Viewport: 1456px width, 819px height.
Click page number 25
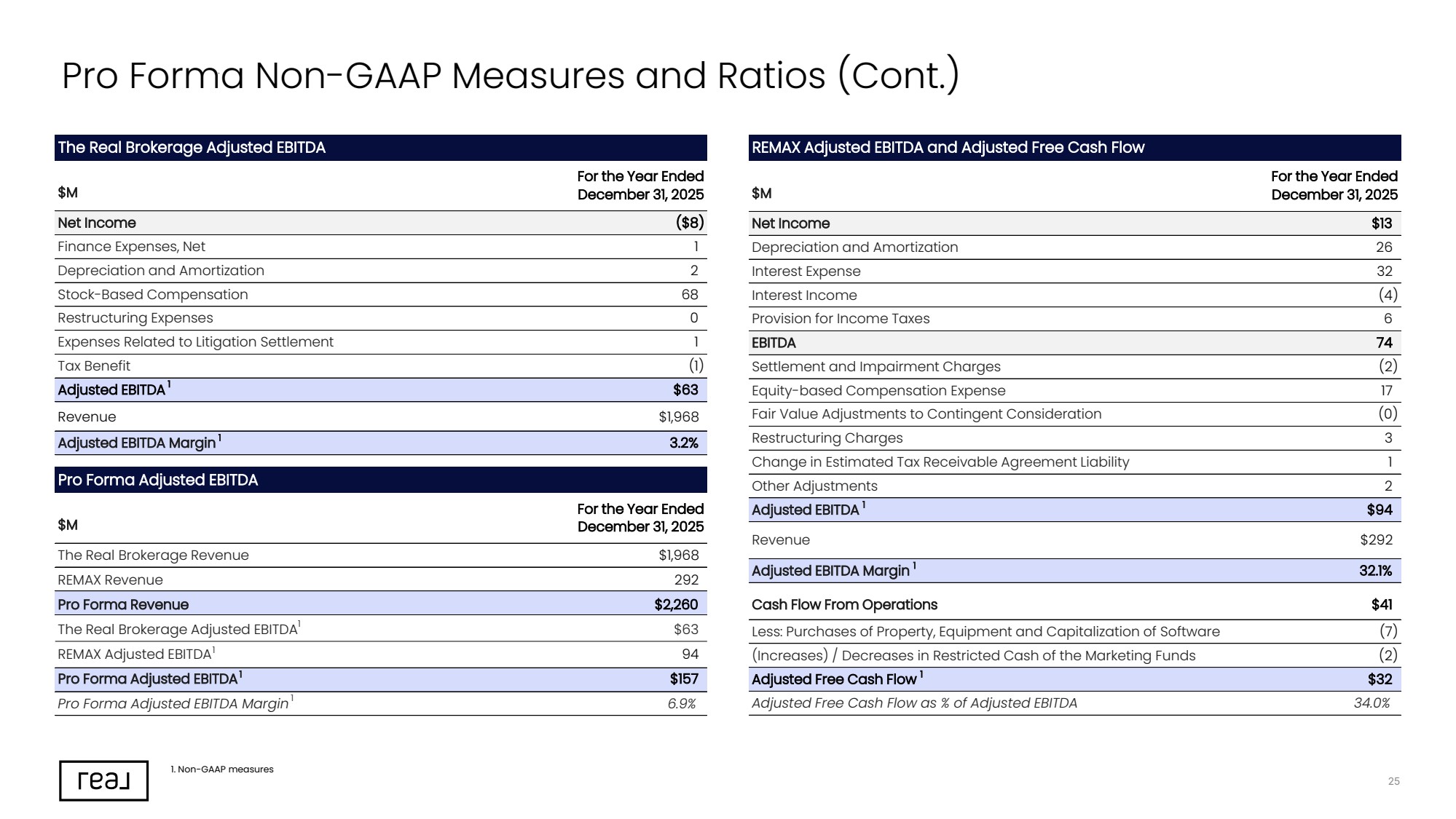(x=1393, y=781)
